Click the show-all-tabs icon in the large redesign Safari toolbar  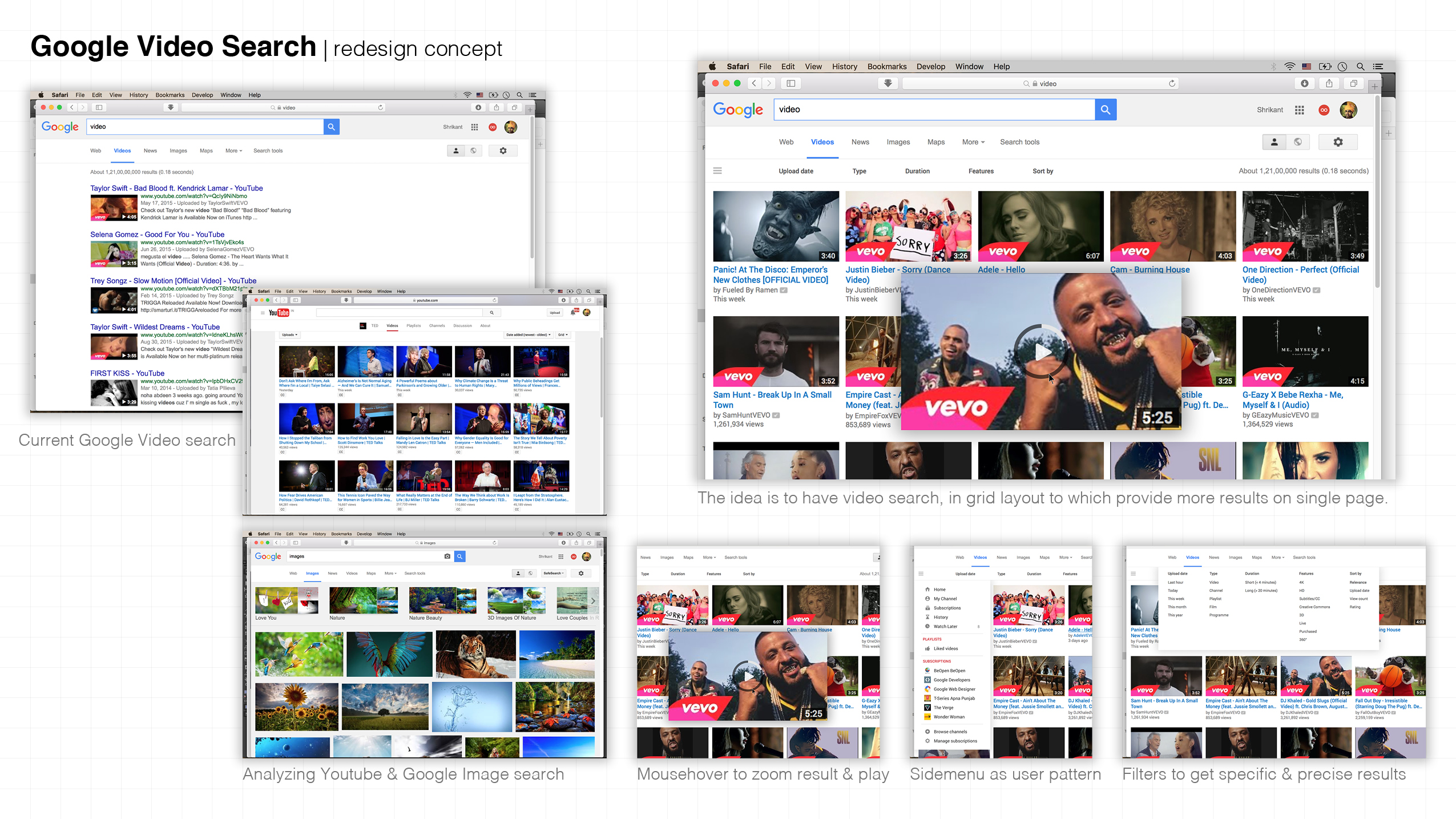[x=1353, y=83]
